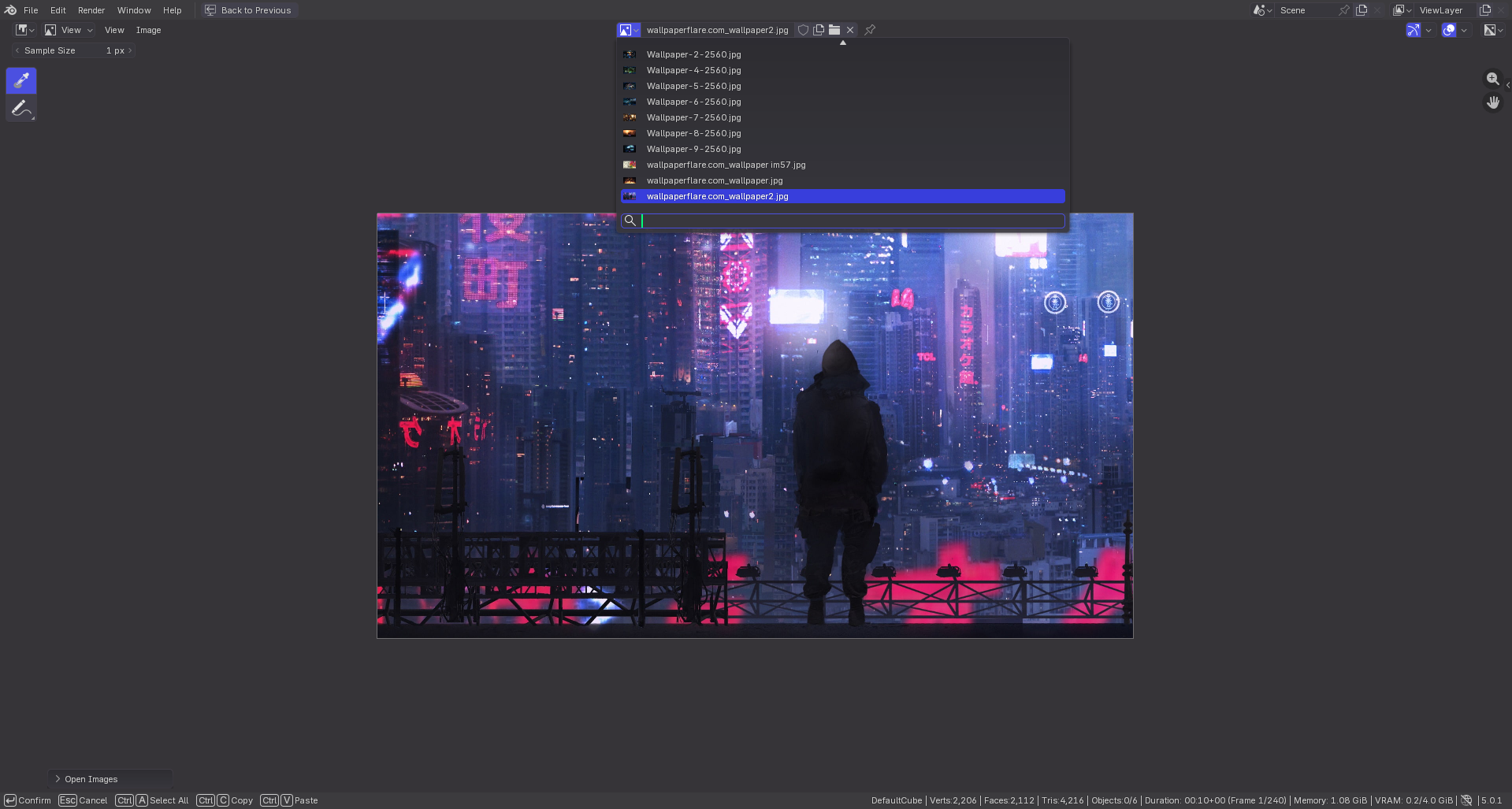Open the editor's View menu
Image resolution: width=1512 pixels, height=809 pixels.
pyautogui.click(x=114, y=30)
